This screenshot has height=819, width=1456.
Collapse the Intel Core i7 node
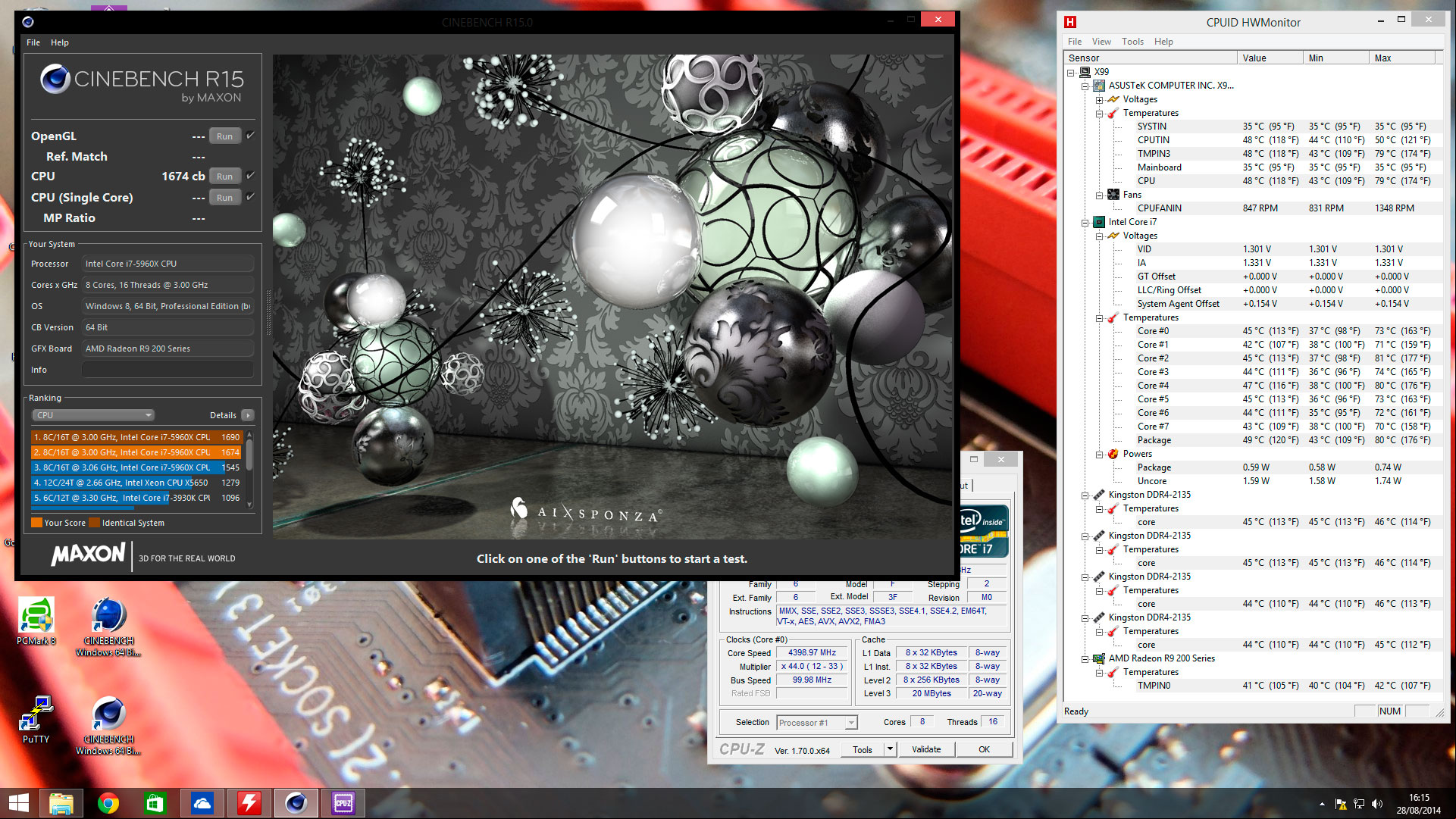tap(1085, 223)
